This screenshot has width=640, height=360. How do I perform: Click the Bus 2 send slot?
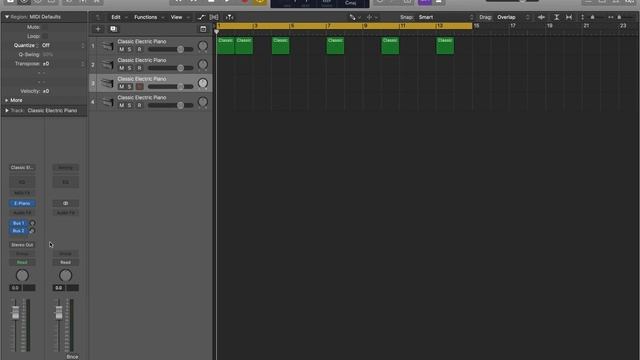click(18, 231)
